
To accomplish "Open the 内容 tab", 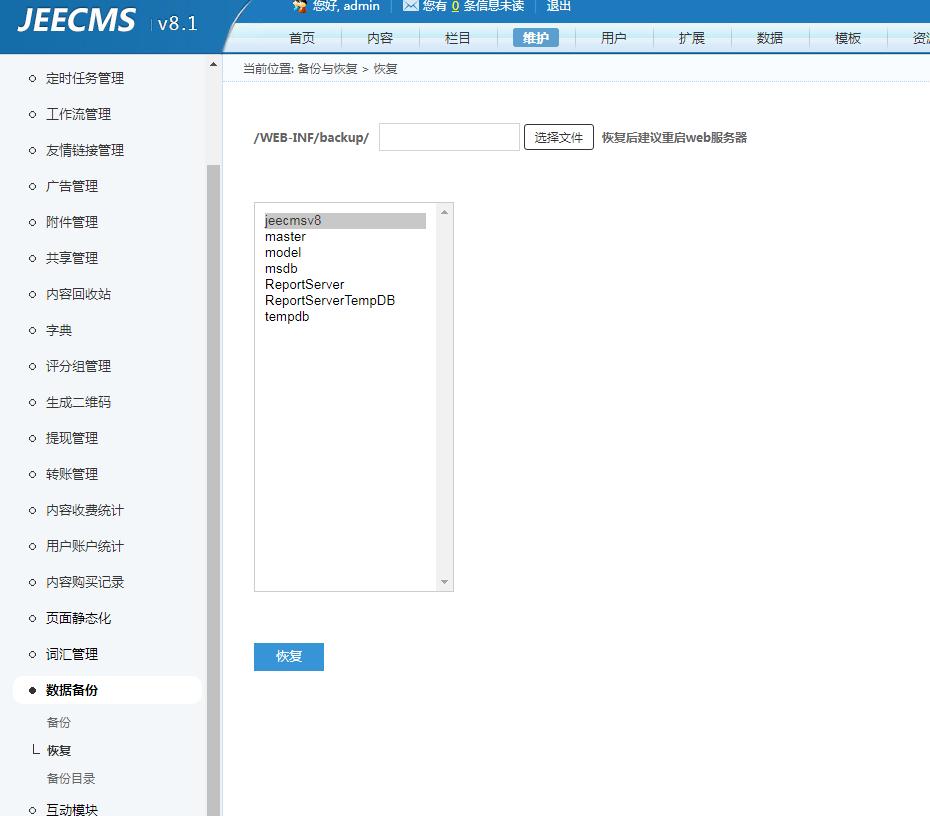I will (x=380, y=38).
